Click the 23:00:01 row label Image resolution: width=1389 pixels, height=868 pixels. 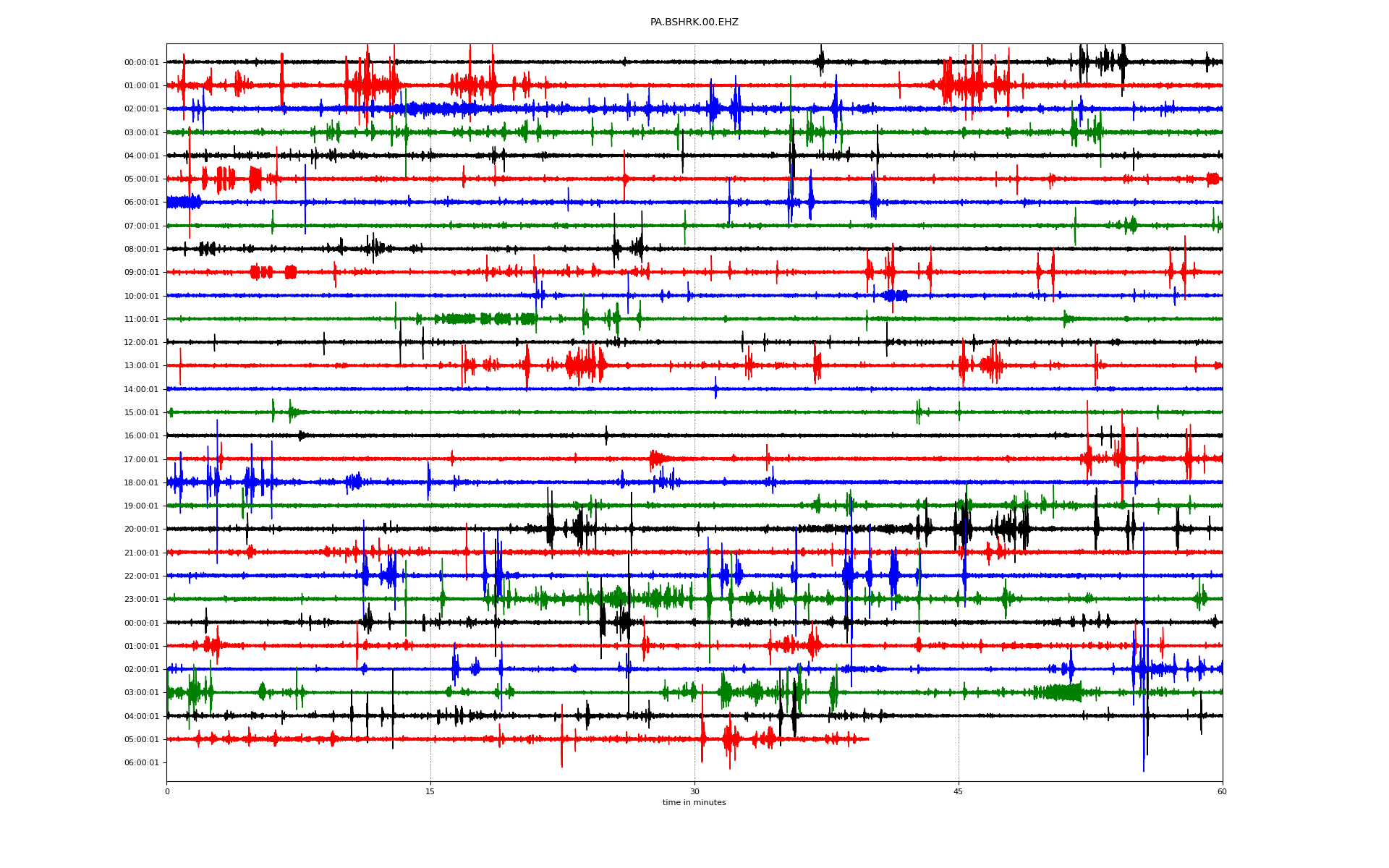(141, 600)
